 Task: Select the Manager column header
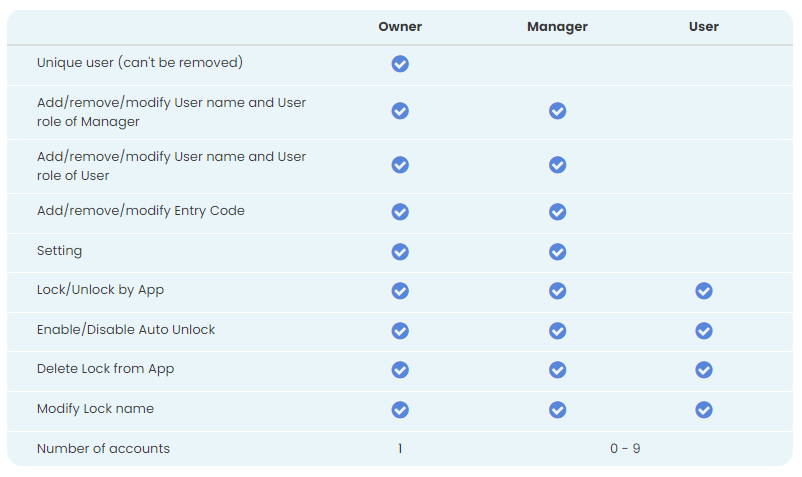click(x=558, y=27)
